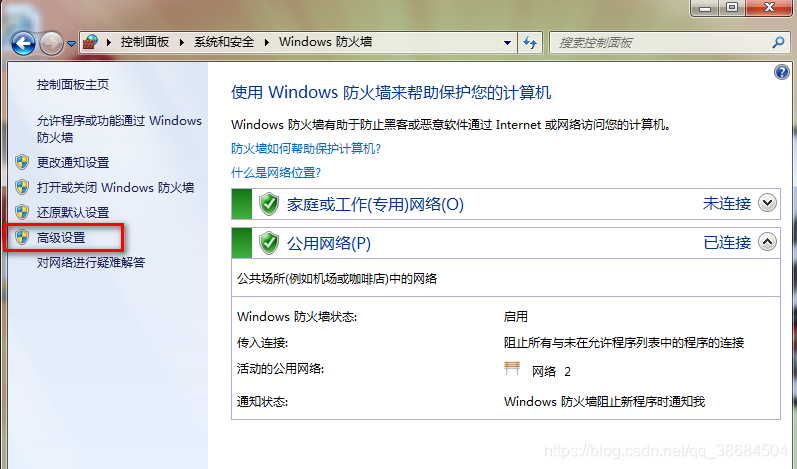Click 活动的公用网络: label
Image resolution: width=797 pixels, height=469 pixels.
pos(280,368)
